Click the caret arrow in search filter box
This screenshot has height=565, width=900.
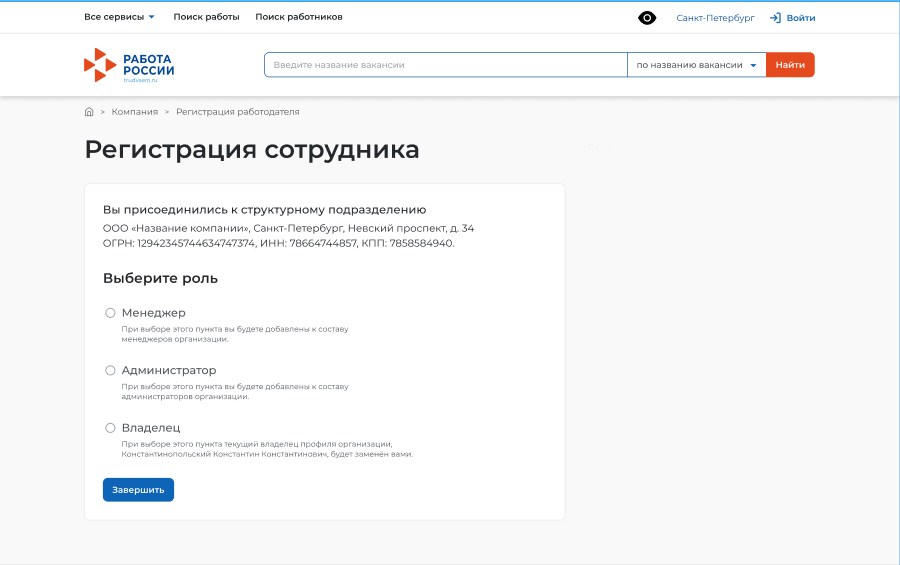pos(753,66)
